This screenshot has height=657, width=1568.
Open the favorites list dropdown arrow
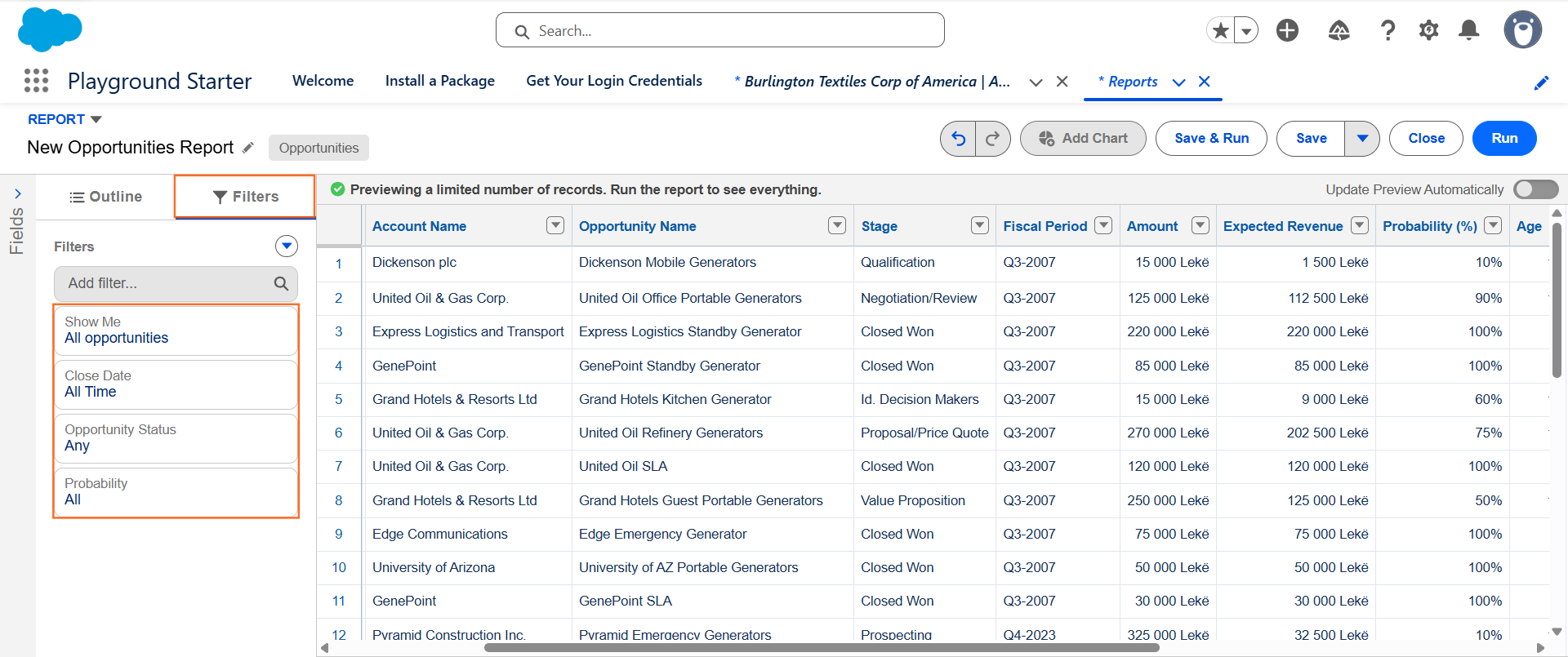[x=1246, y=31]
